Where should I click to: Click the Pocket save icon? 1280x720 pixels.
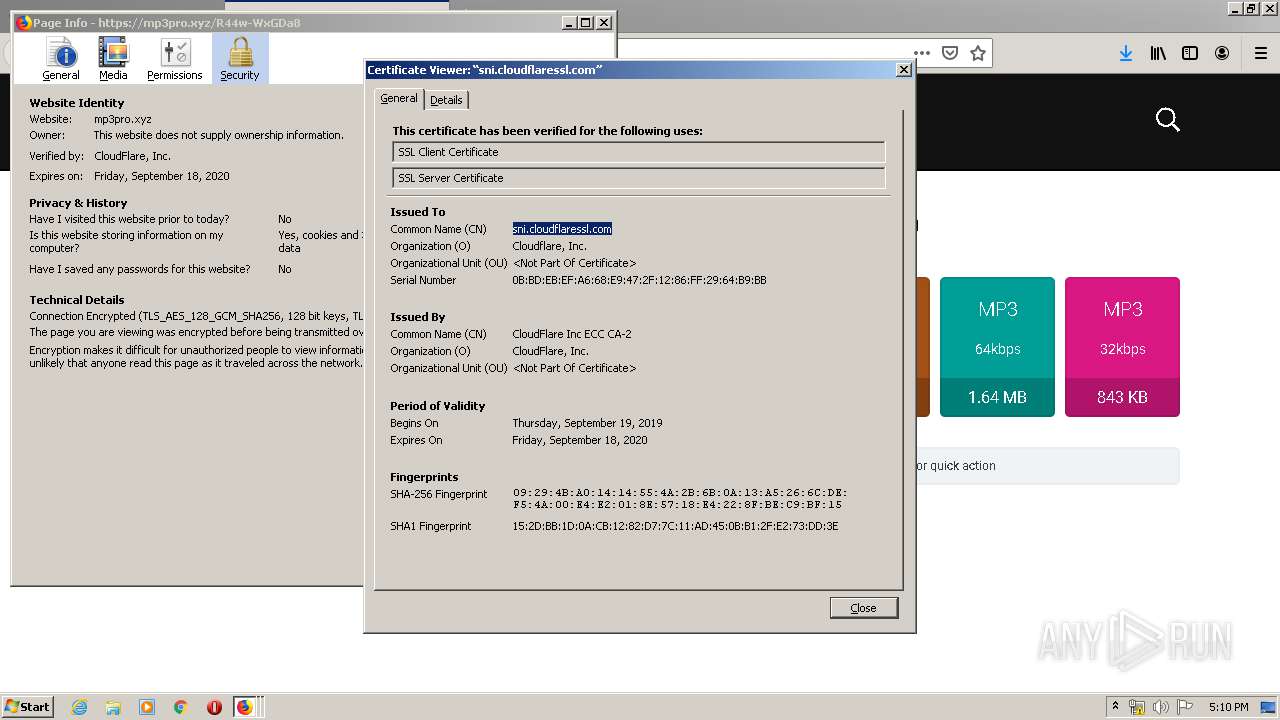950,54
